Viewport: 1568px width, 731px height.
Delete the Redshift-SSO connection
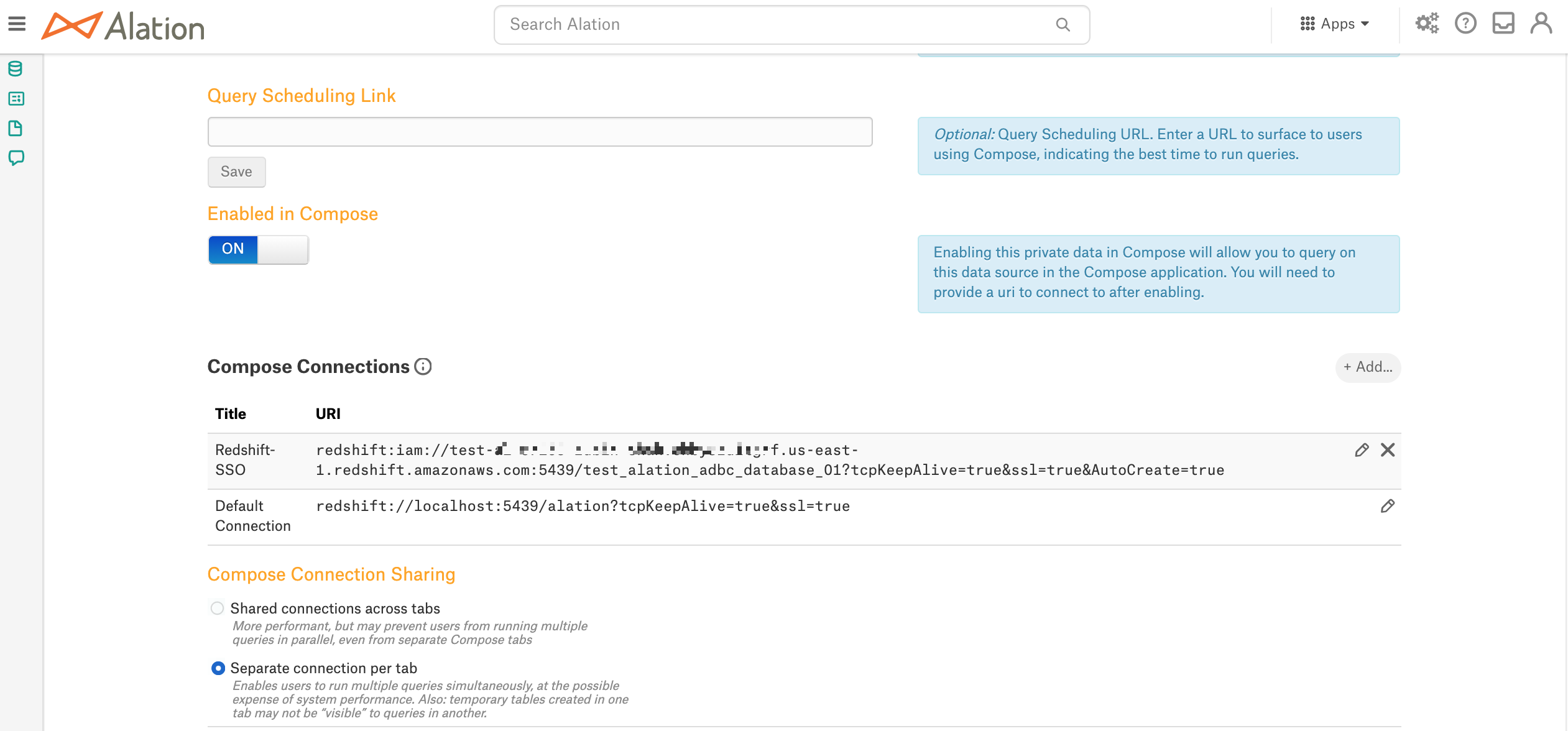1388,450
